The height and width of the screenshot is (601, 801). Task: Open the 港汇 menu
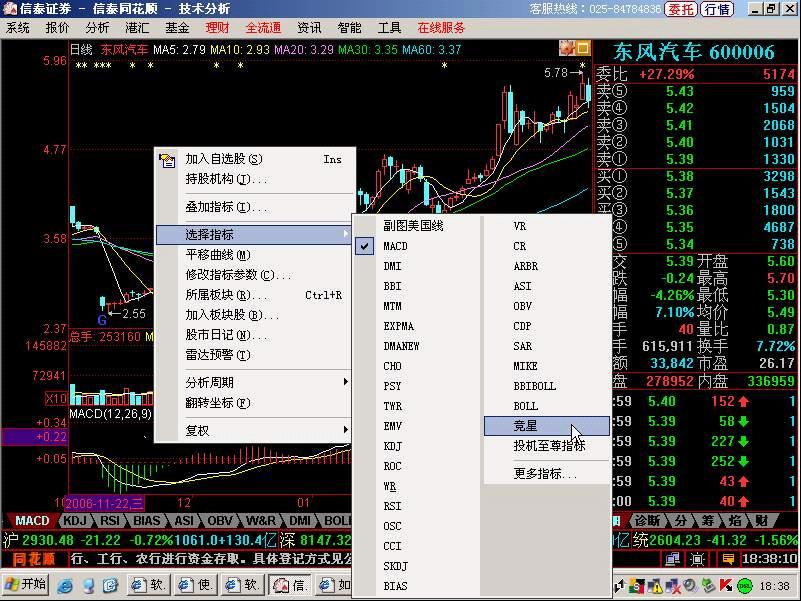(137, 28)
